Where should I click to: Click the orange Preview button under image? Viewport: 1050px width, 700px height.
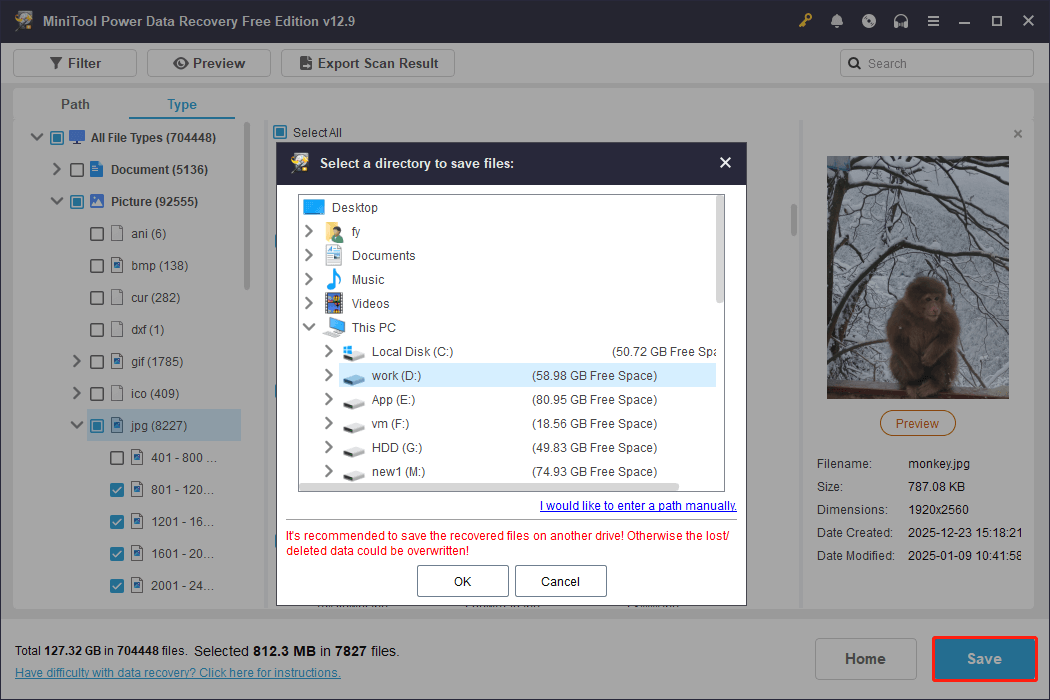pos(917,423)
